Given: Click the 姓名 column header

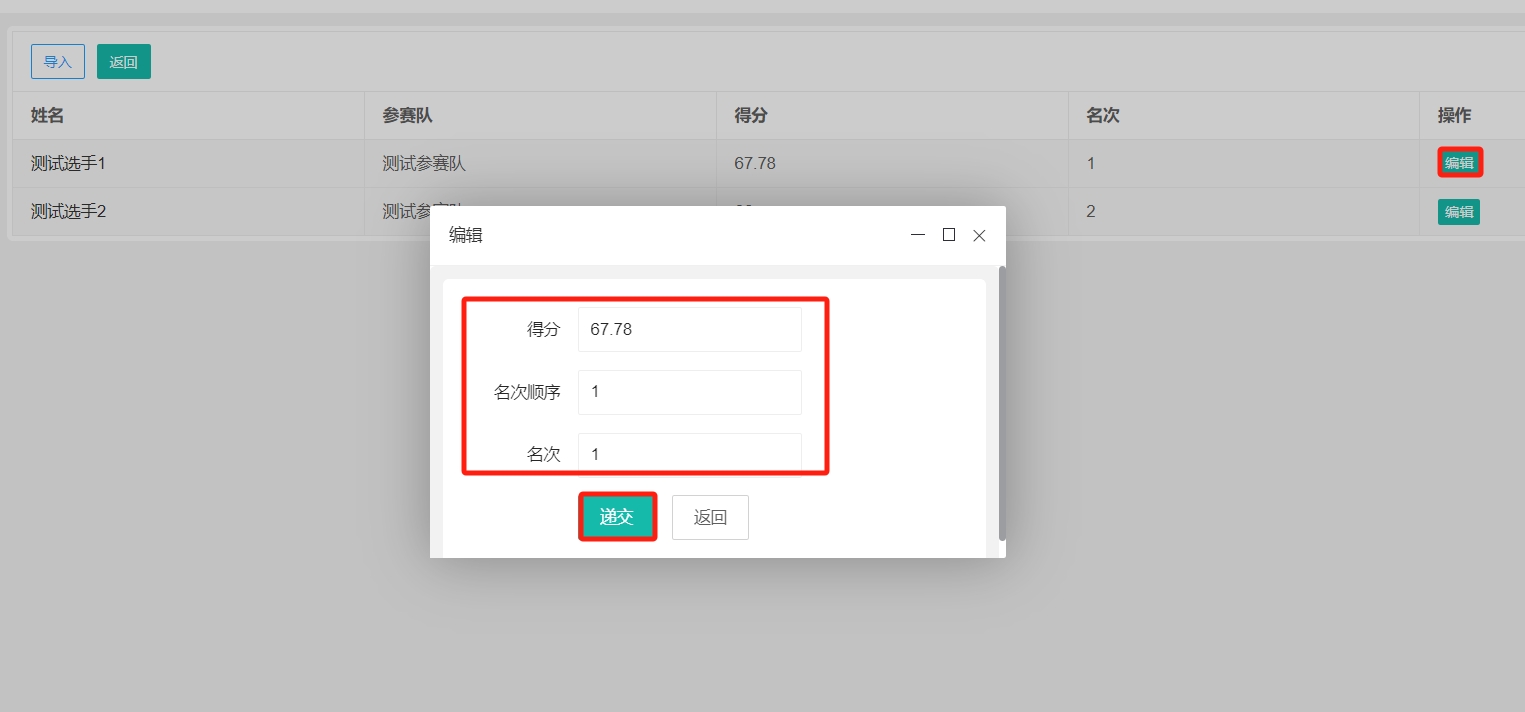Looking at the screenshot, I should 48,116.
